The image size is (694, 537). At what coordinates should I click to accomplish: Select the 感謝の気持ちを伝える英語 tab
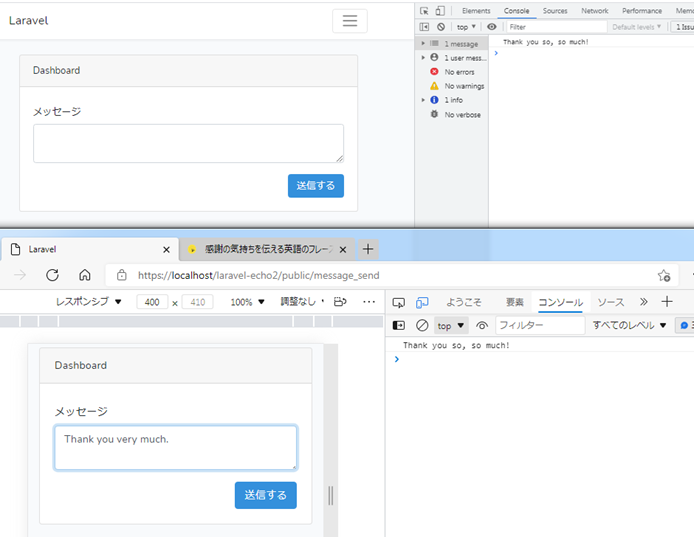click(x=267, y=249)
